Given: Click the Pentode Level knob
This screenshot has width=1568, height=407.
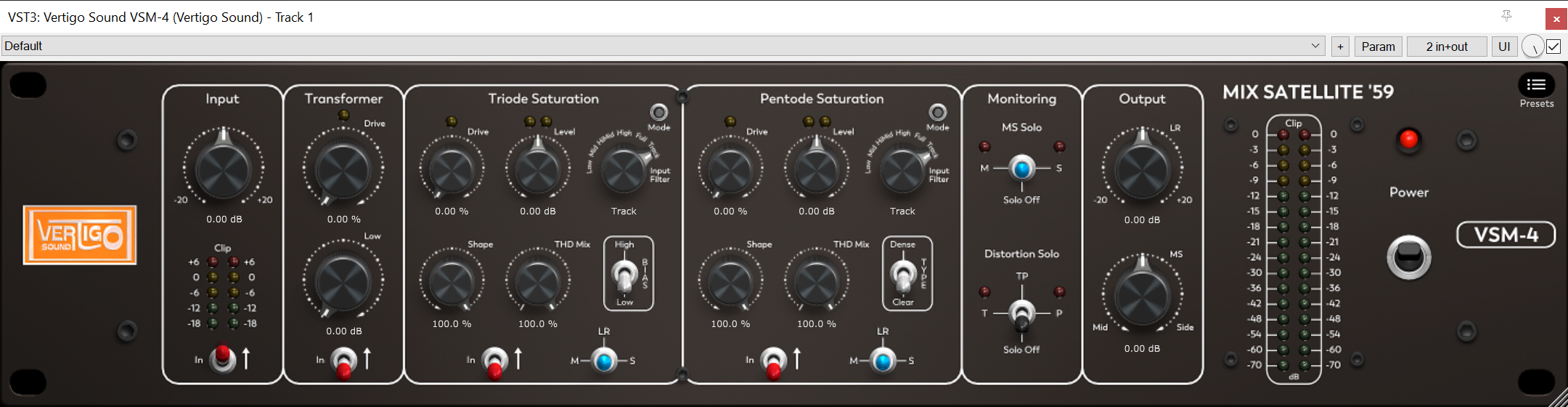Looking at the screenshot, I should click(816, 169).
